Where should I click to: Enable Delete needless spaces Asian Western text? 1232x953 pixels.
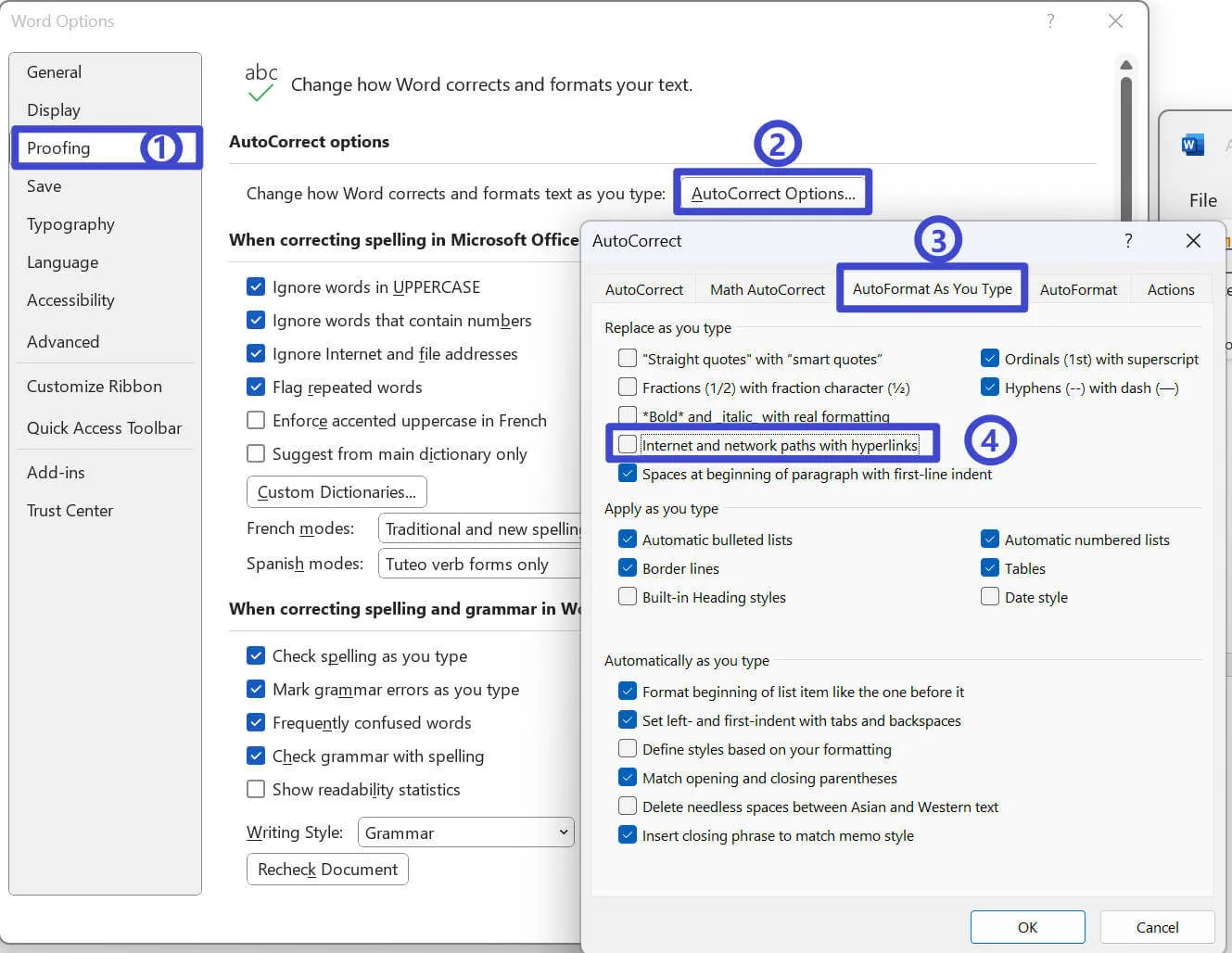coord(628,806)
